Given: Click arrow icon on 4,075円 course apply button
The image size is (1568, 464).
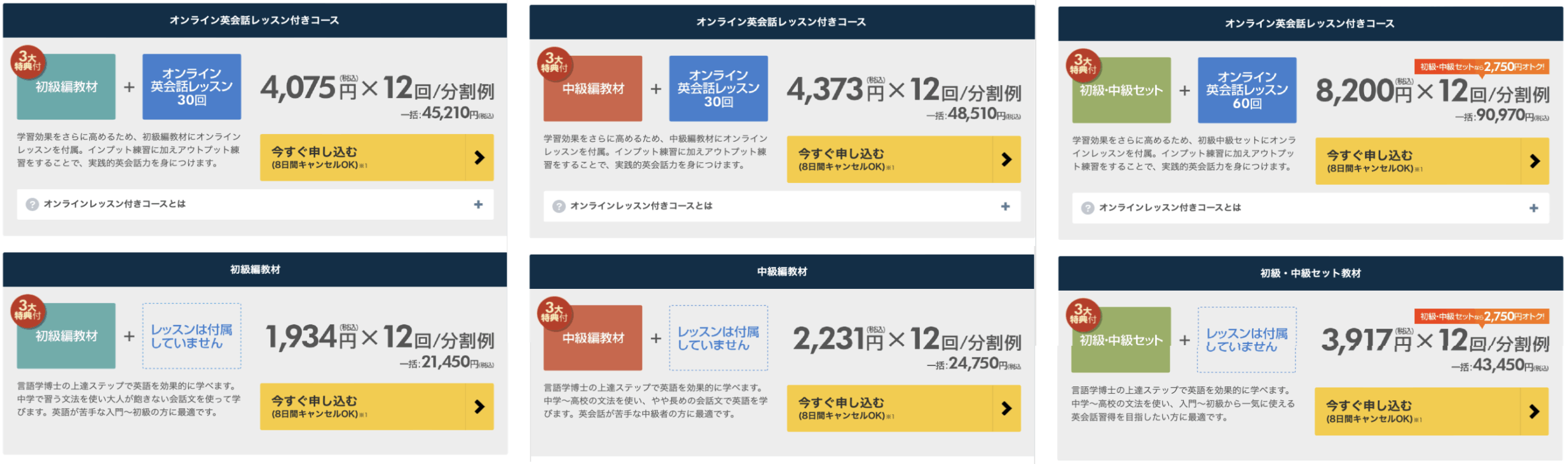Looking at the screenshot, I should coord(479,158).
